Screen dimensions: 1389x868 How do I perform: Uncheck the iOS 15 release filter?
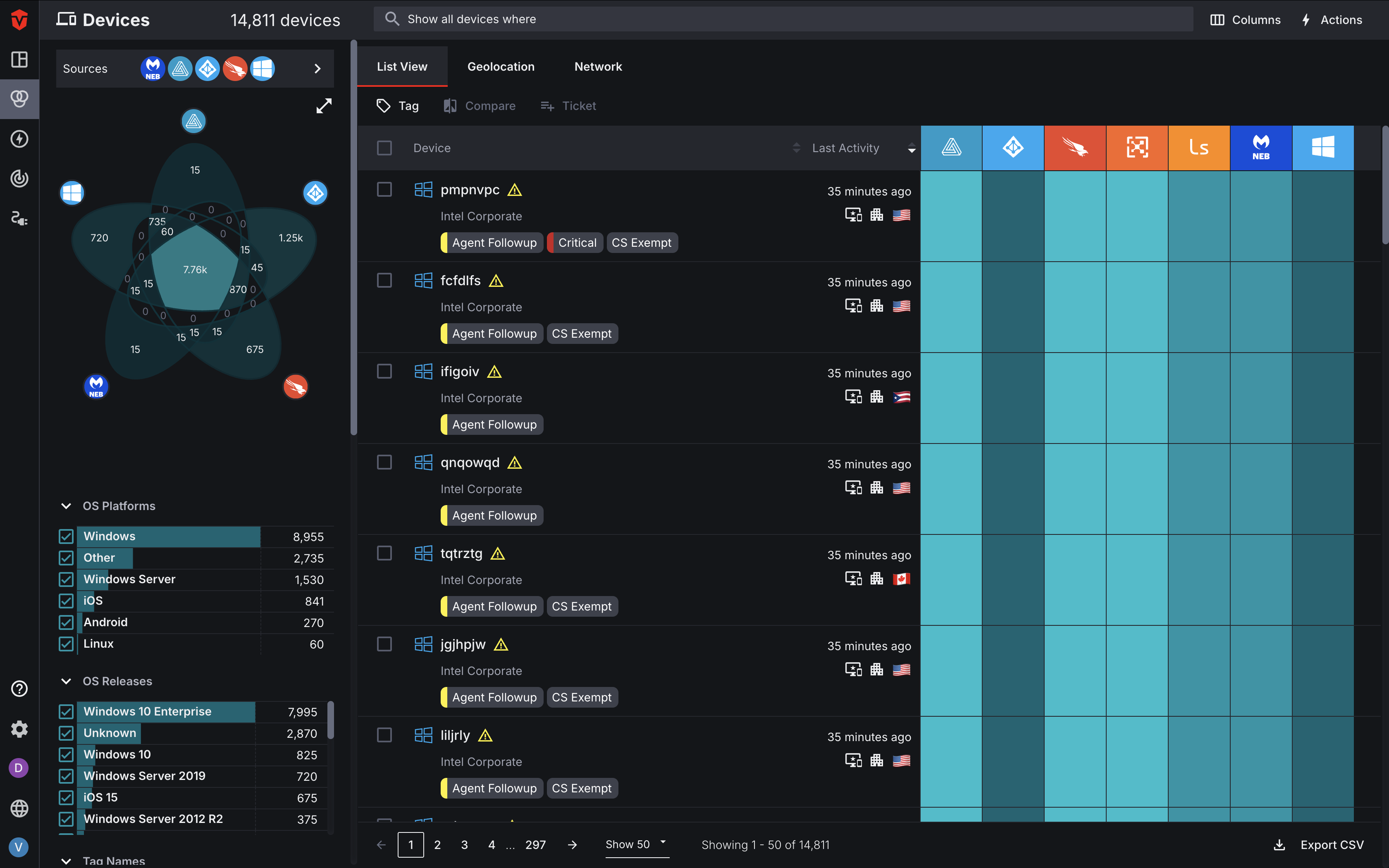click(x=66, y=797)
